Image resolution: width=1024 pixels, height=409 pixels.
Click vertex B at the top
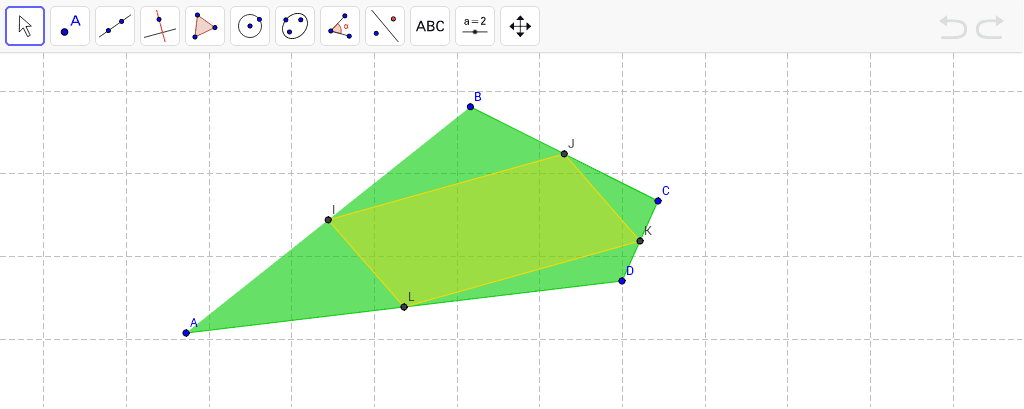(x=470, y=106)
